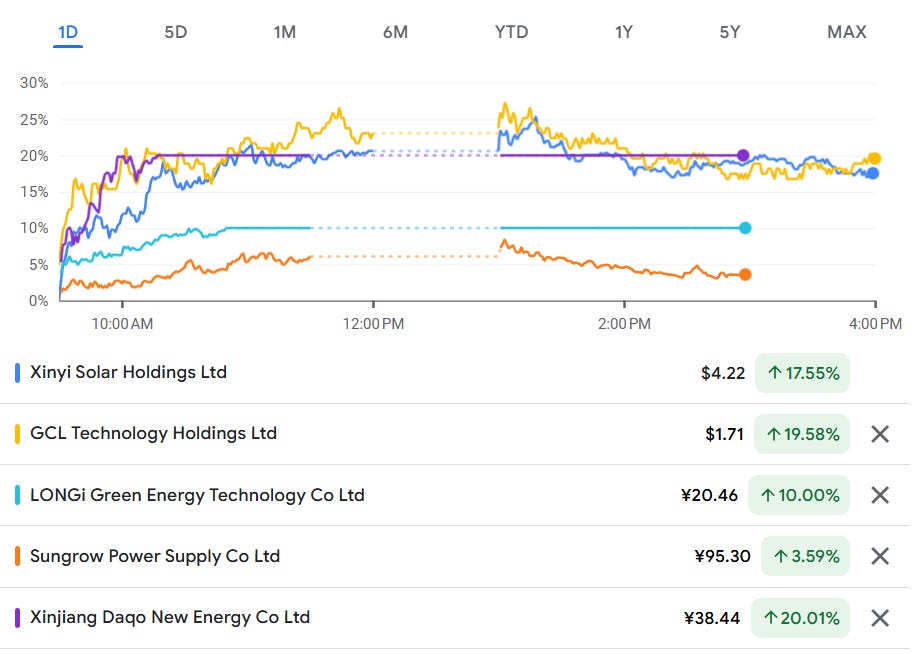Click the 10% y-axis label
This screenshot has width=915, height=654.
point(34,228)
